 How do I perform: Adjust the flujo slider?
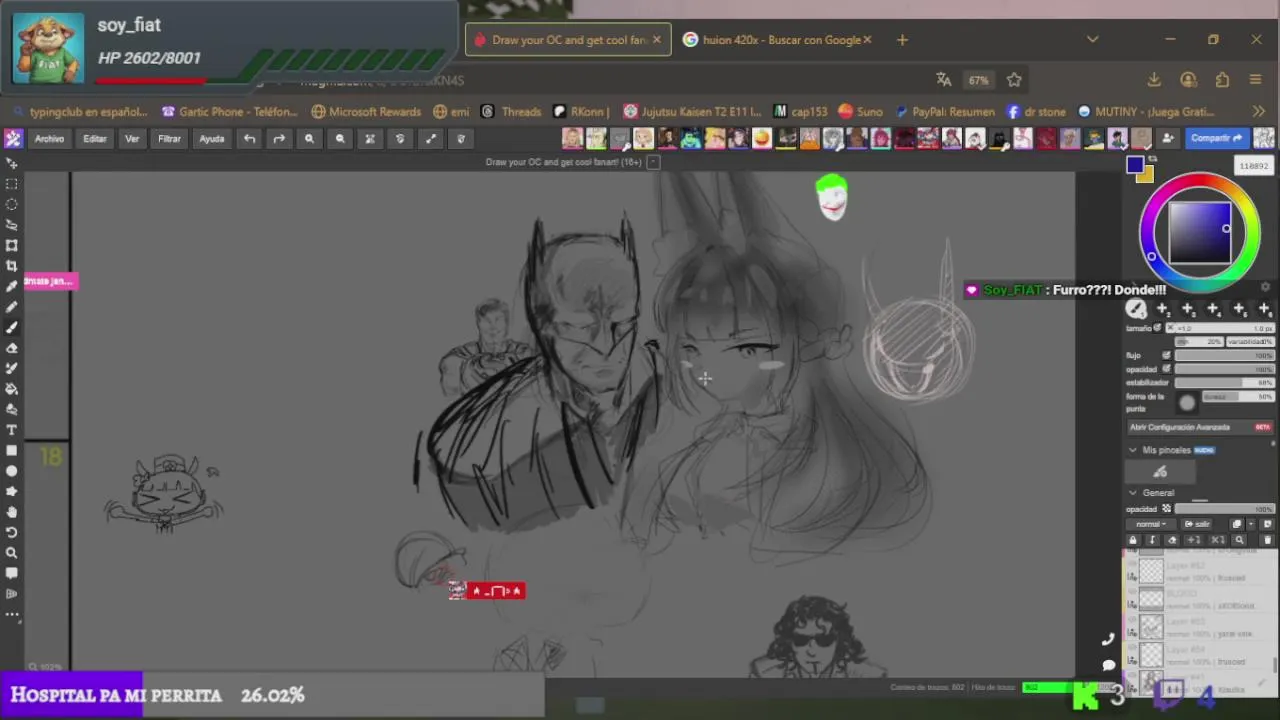pos(1224,355)
